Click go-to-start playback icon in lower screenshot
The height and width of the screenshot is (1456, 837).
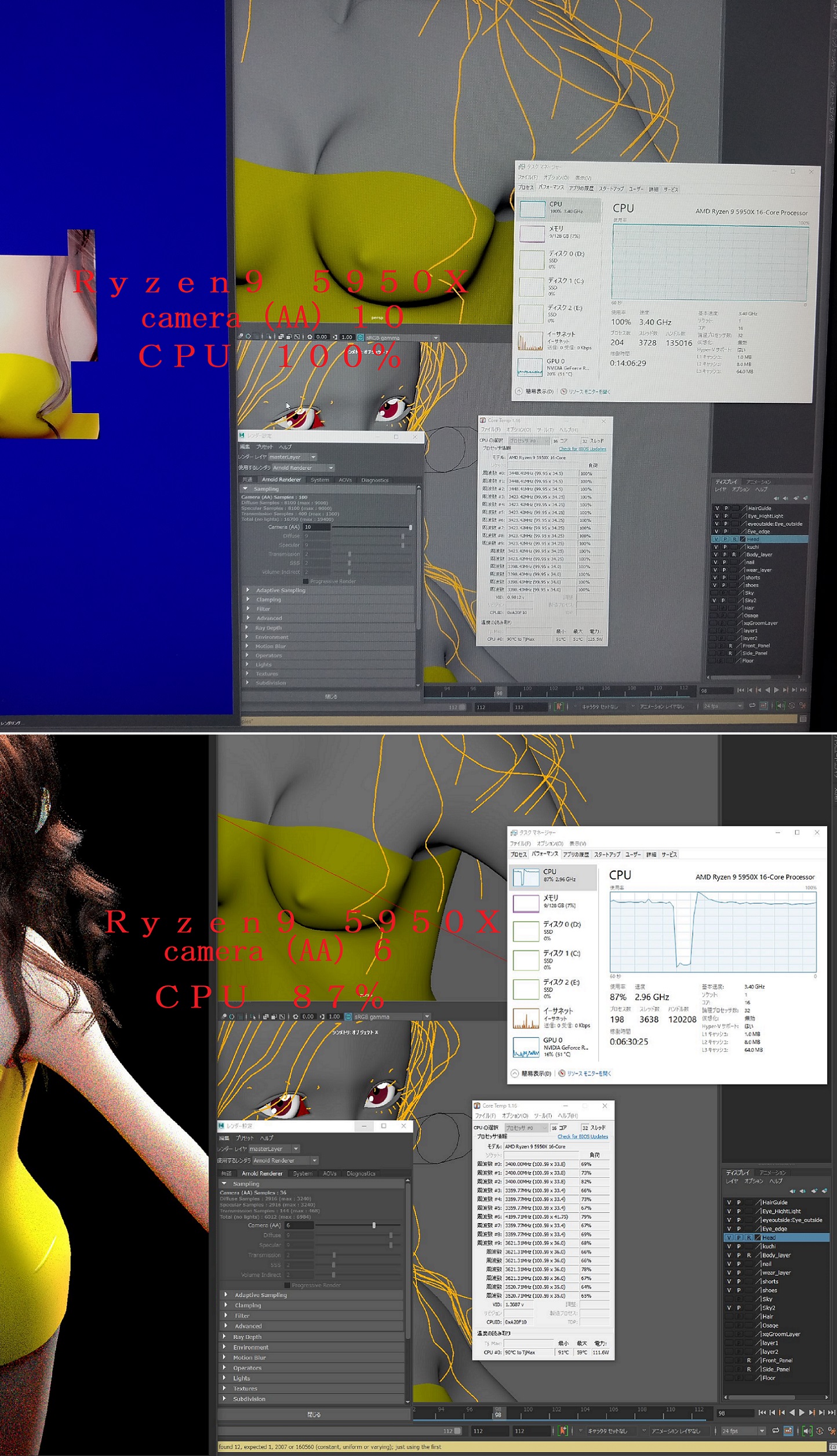coord(762,1413)
